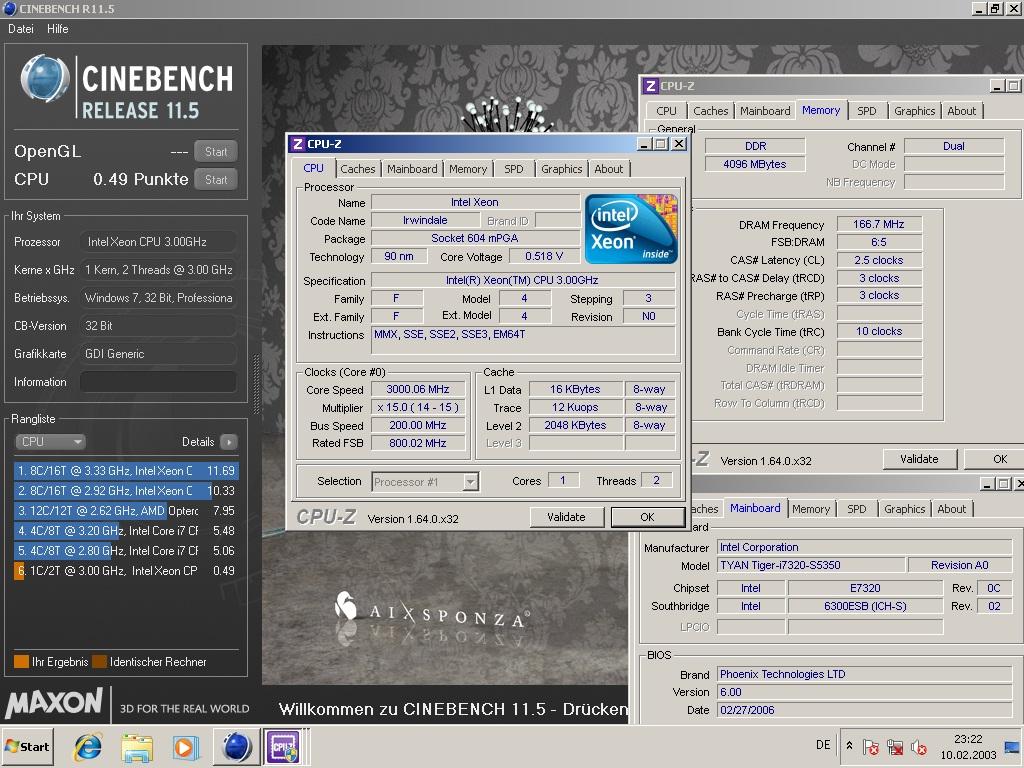1024x768 pixels.
Task: Open the Datei menu
Action: 20,29
